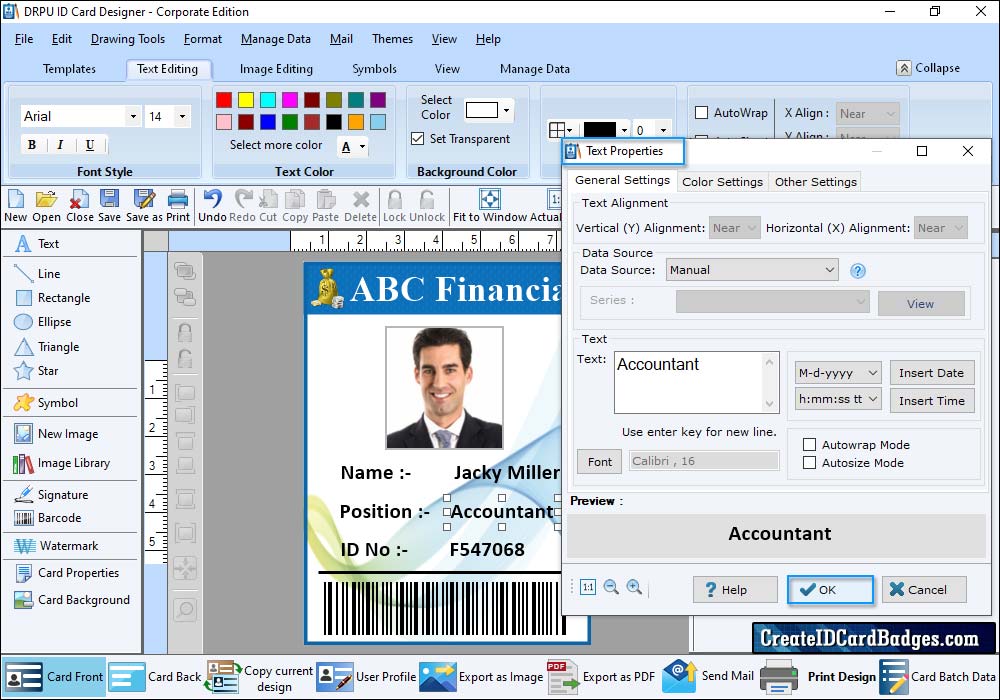Switch to Color Settings tab
Viewport: 1000px width, 700px height.
tap(722, 182)
